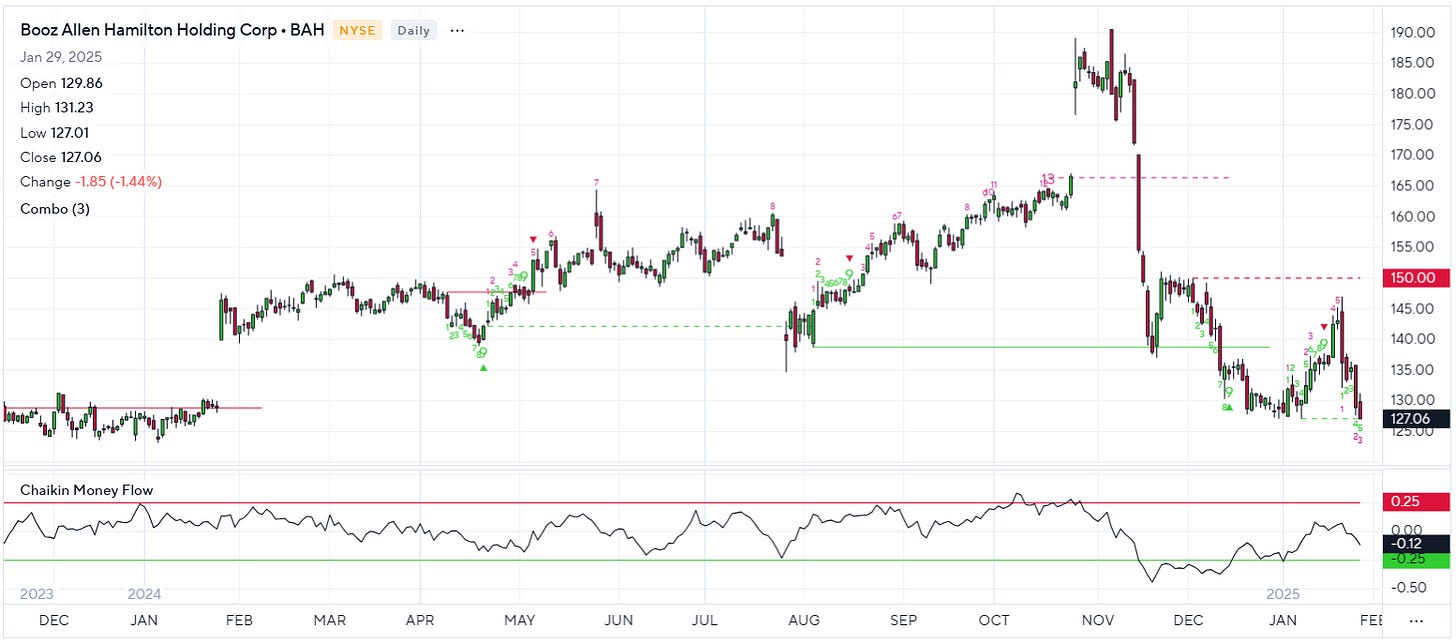Select the Chaikin Money Flow indicator label

[86, 490]
